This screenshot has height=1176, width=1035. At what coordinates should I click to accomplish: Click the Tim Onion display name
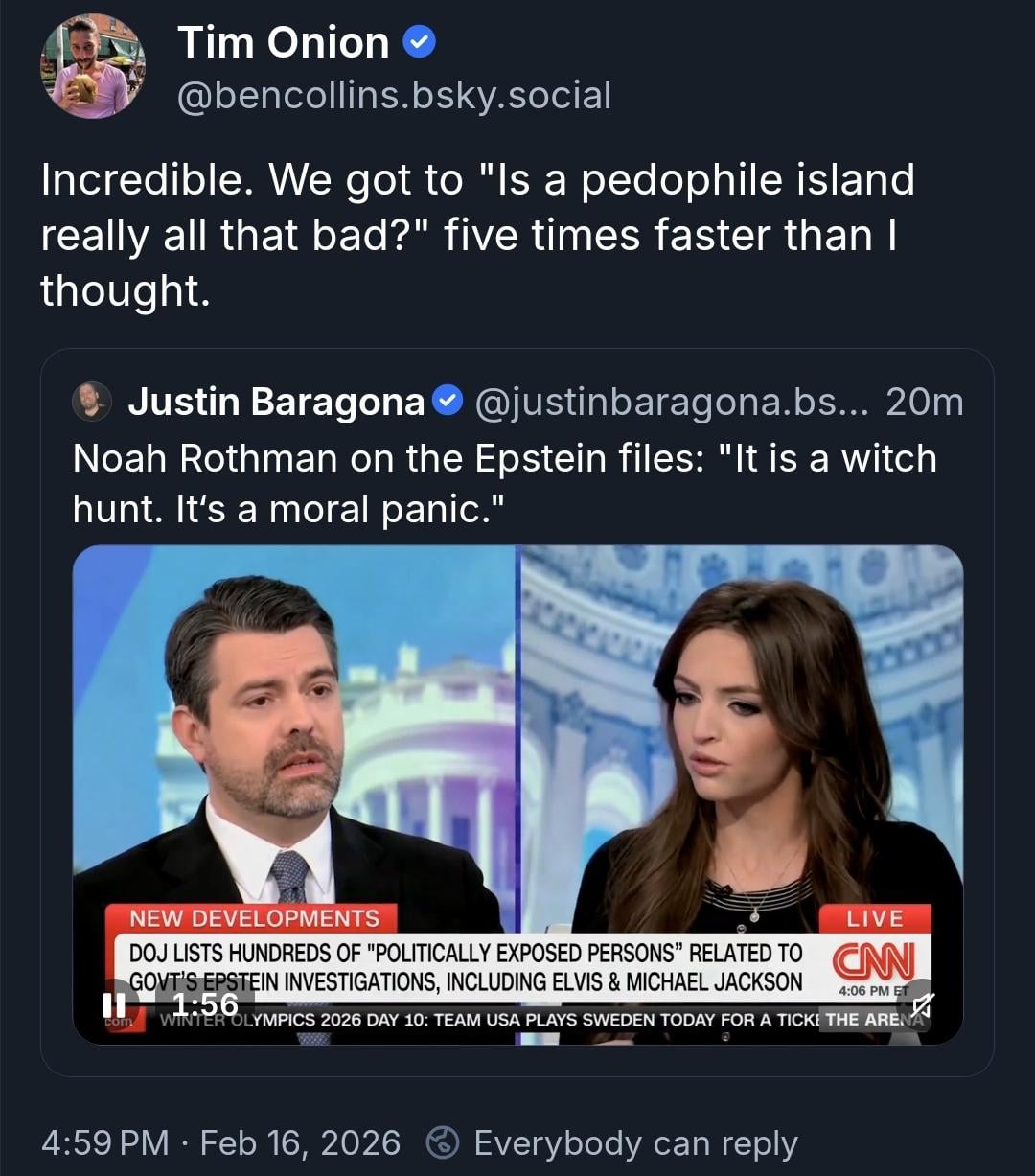[284, 42]
